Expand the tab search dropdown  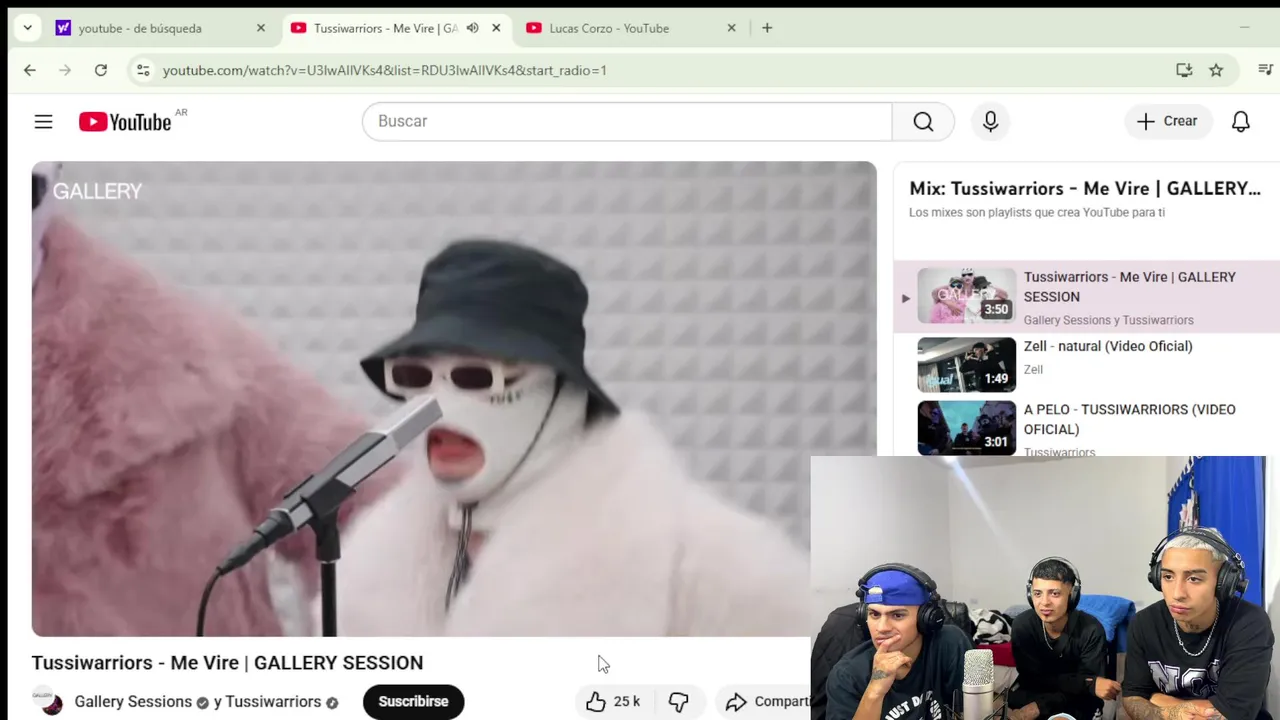click(28, 28)
